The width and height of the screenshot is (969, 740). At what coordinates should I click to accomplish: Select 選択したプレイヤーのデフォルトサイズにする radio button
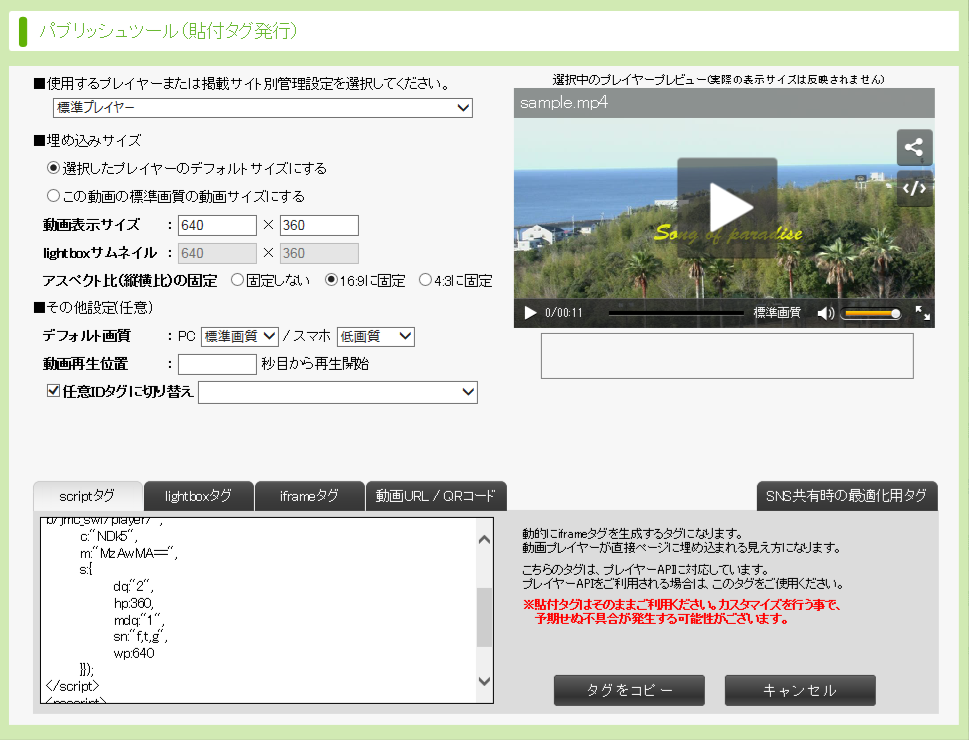(53, 168)
